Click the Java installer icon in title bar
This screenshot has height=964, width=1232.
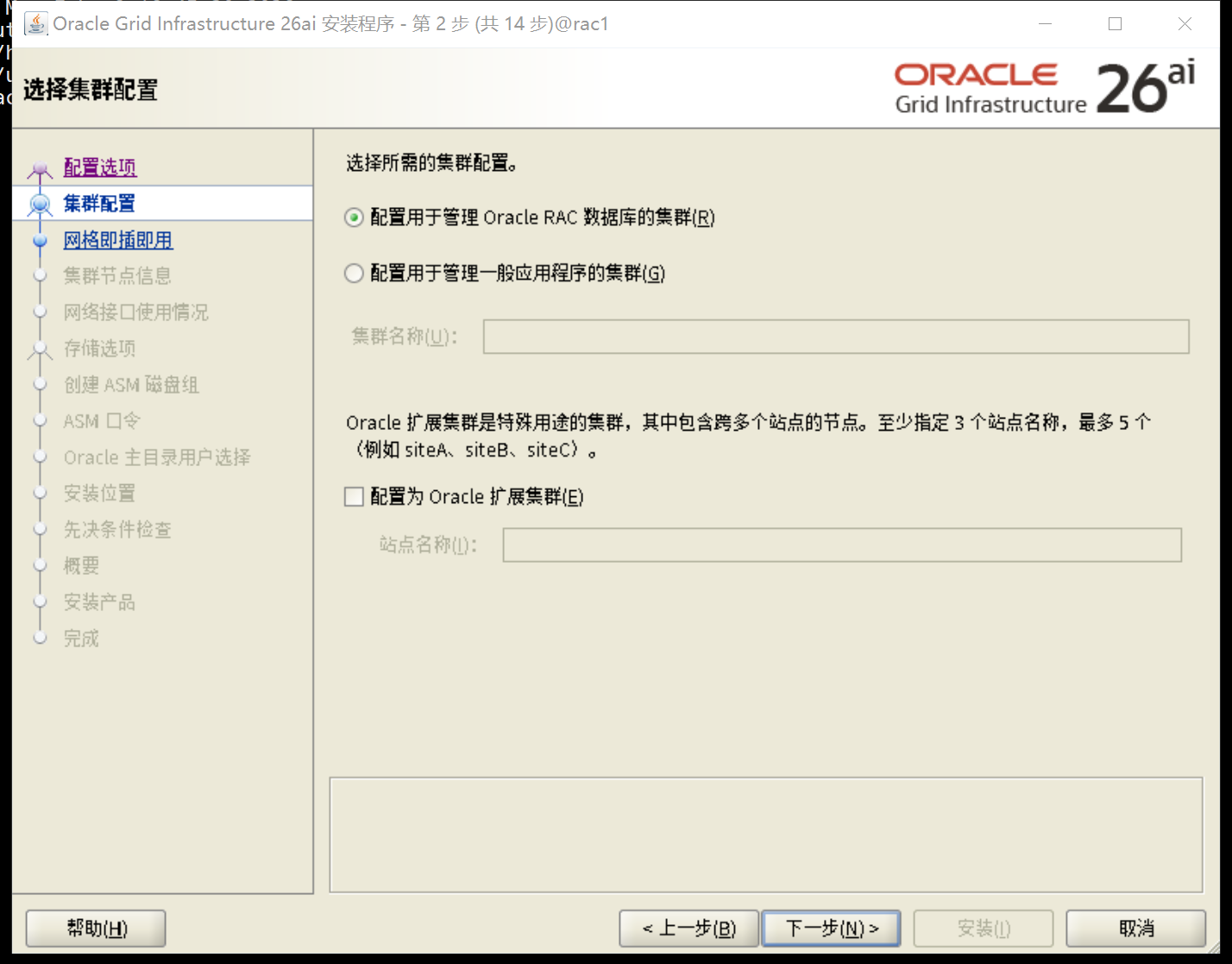point(36,23)
